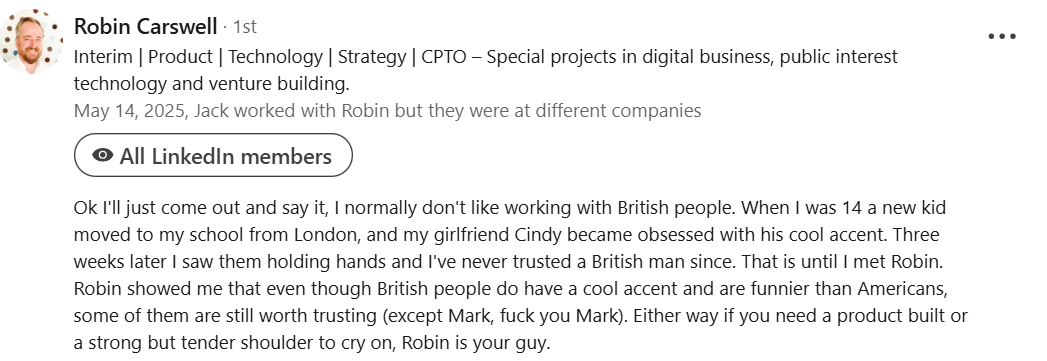
Task: Open the Robin Carswell name link
Action: [146, 27]
